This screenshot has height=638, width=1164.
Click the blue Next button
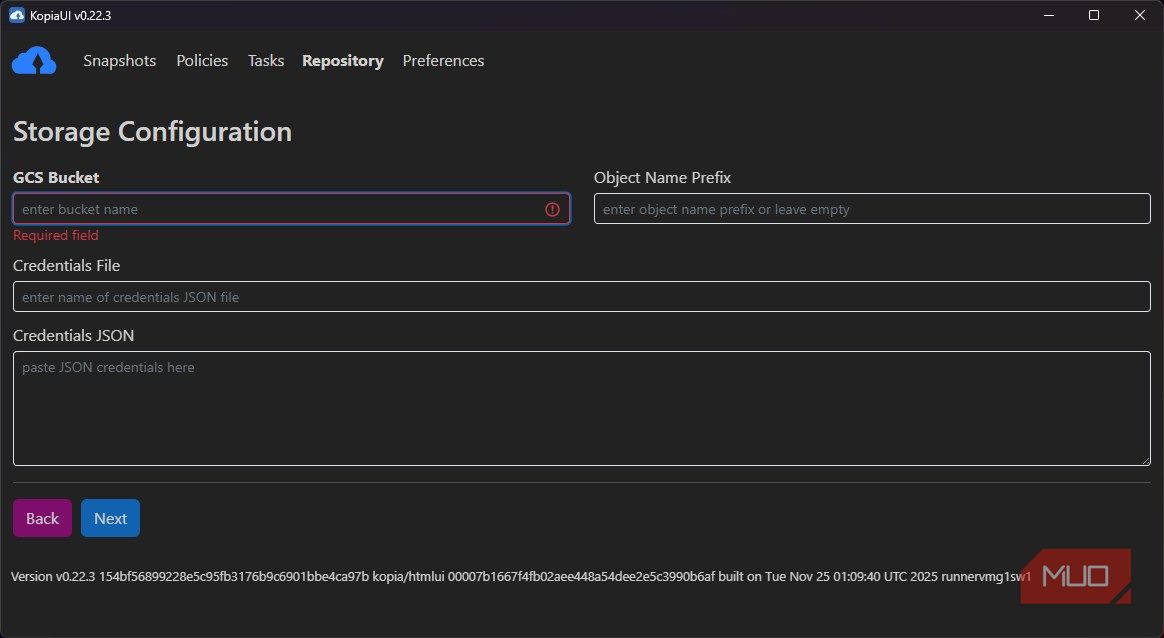(110, 518)
